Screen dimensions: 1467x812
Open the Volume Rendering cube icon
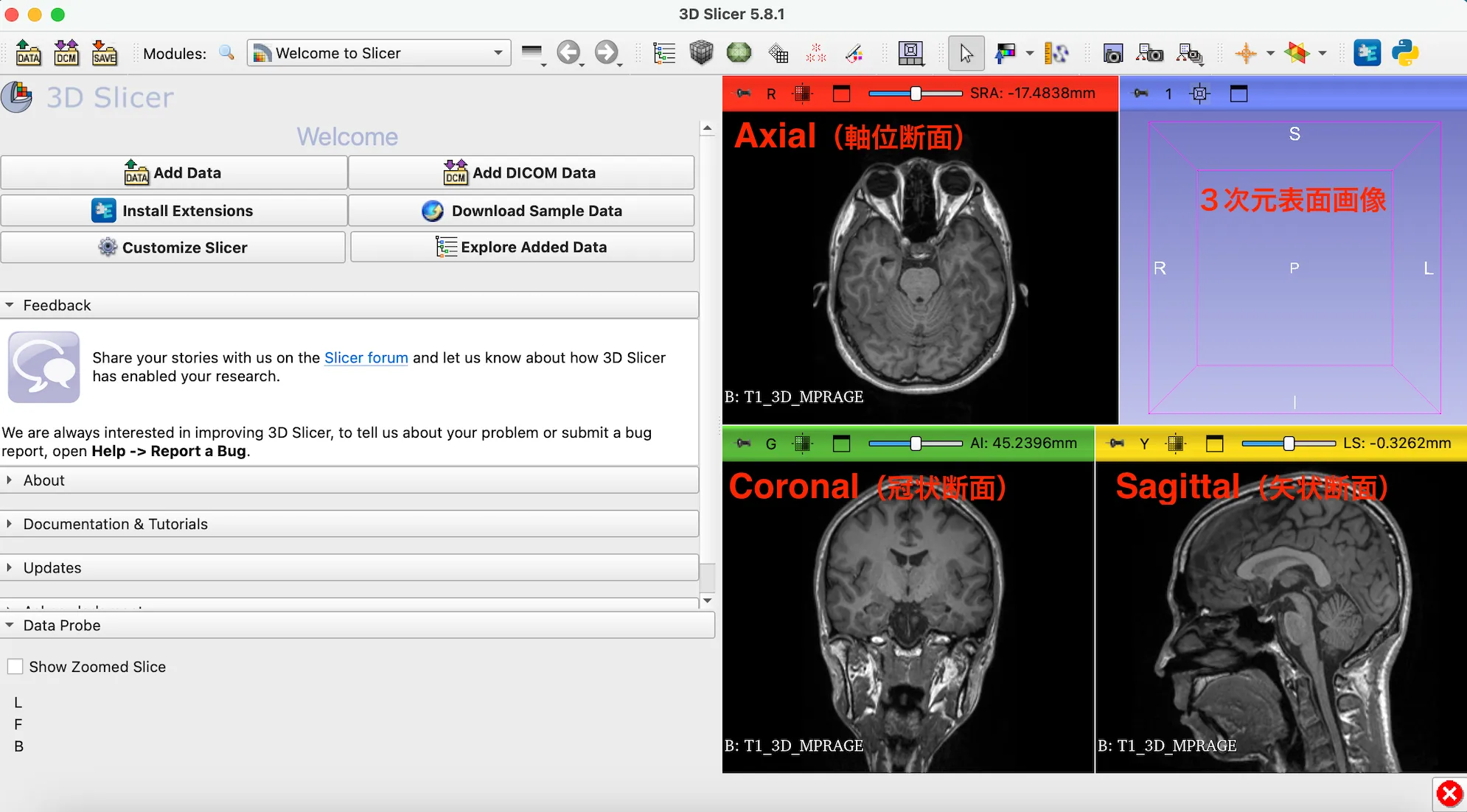pos(701,53)
